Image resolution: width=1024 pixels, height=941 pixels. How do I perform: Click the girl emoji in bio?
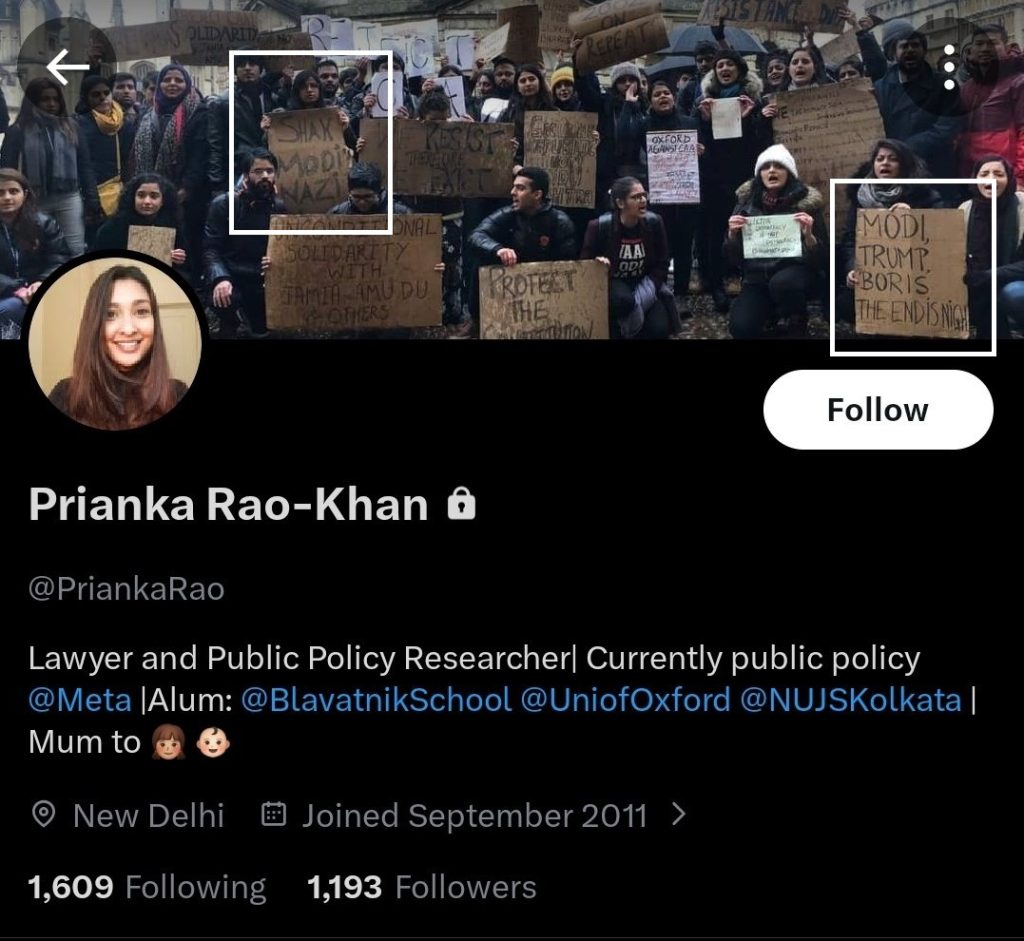click(168, 743)
